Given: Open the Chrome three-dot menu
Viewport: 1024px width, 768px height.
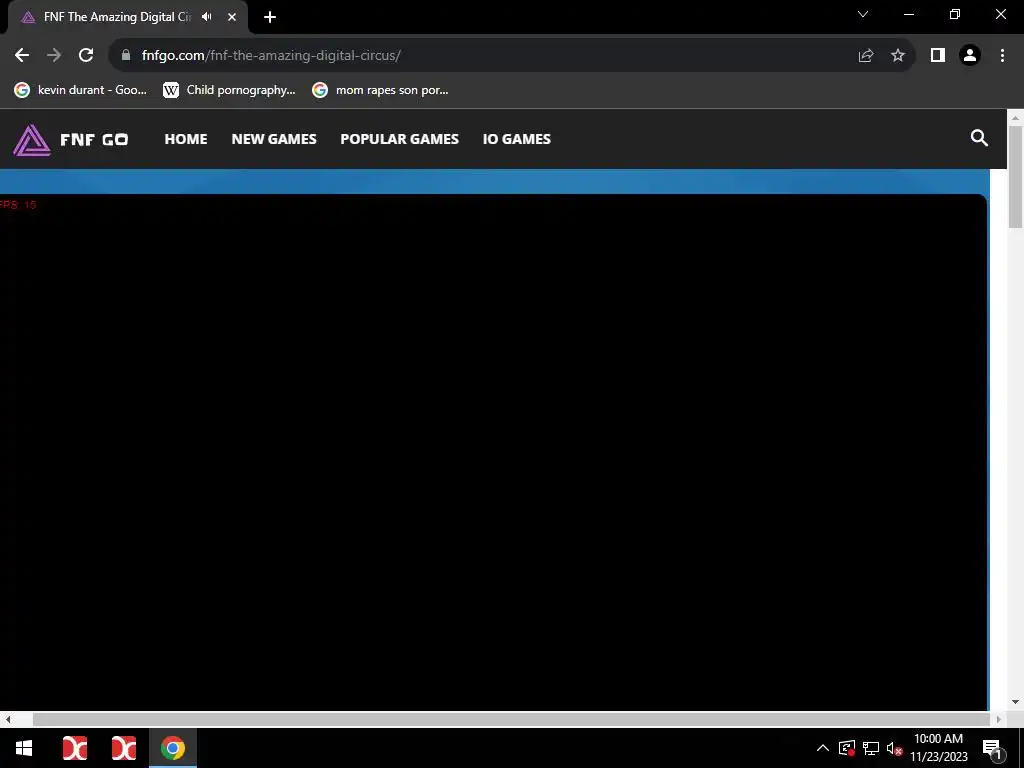Looking at the screenshot, I should (x=1002, y=56).
